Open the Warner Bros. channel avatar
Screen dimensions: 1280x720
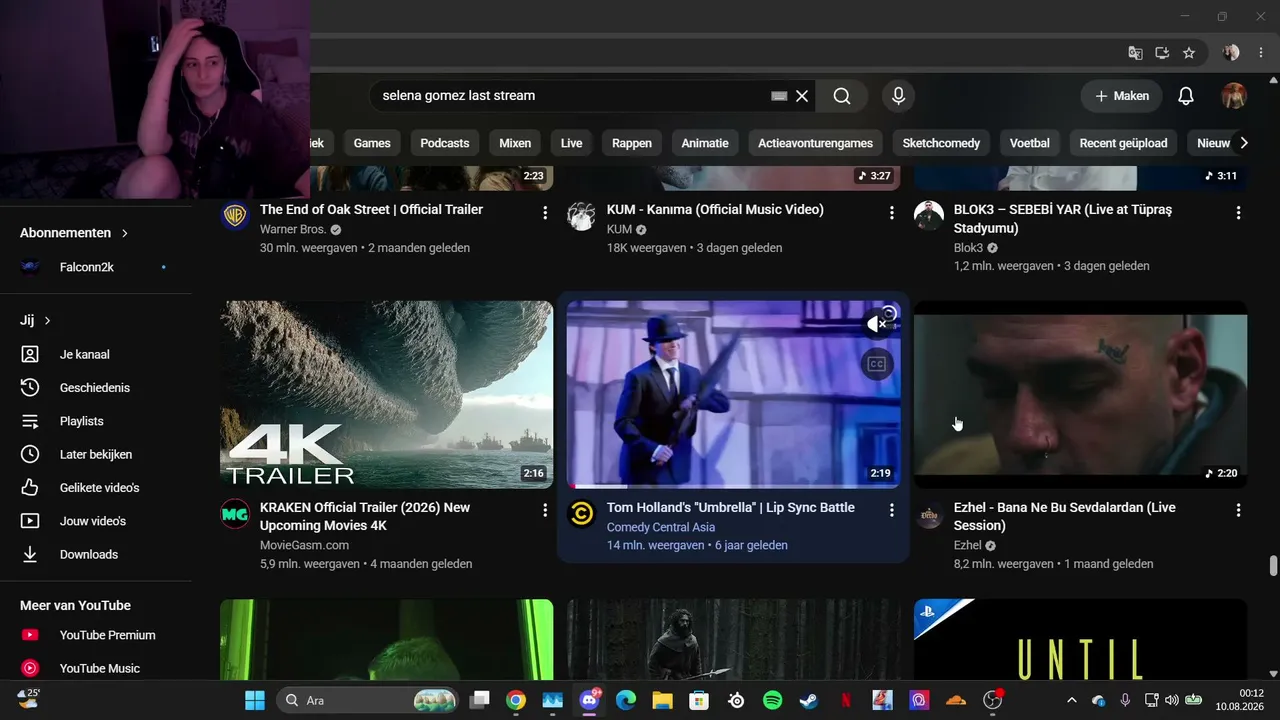point(235,216)
